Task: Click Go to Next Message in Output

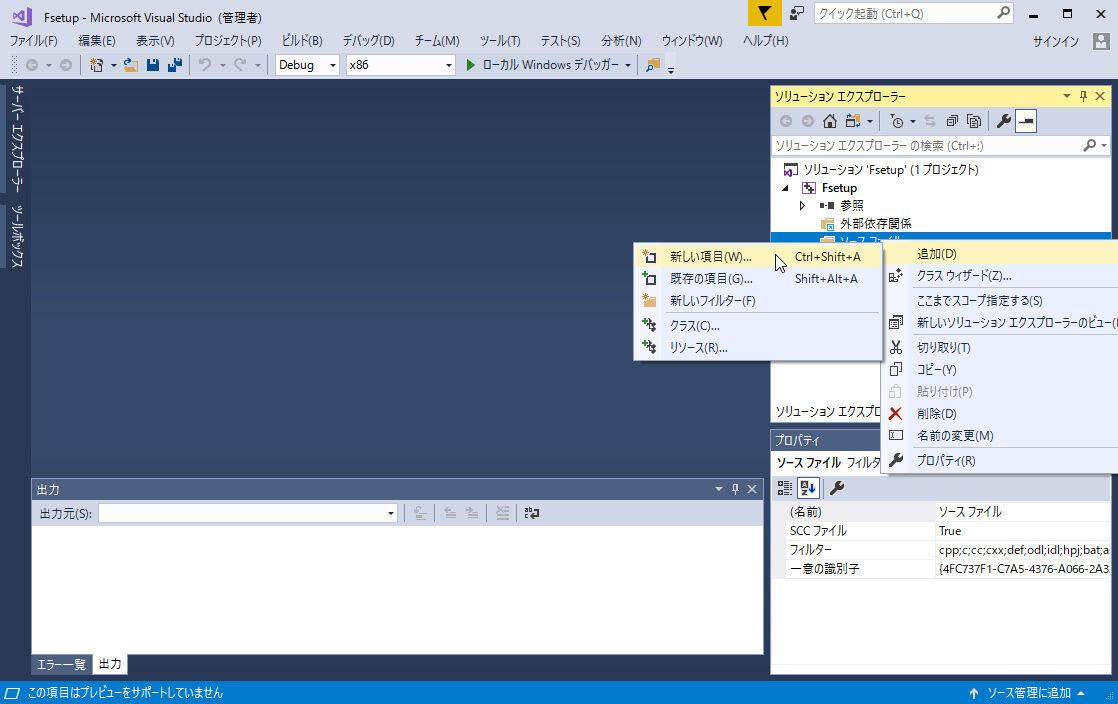Action: tap(472, 513)
